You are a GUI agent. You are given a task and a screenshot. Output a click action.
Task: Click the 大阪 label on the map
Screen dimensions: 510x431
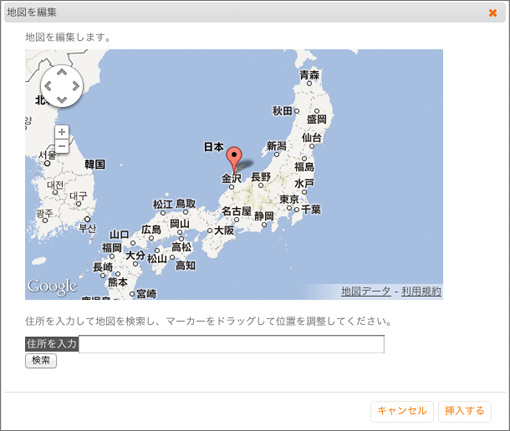(224, 230)
